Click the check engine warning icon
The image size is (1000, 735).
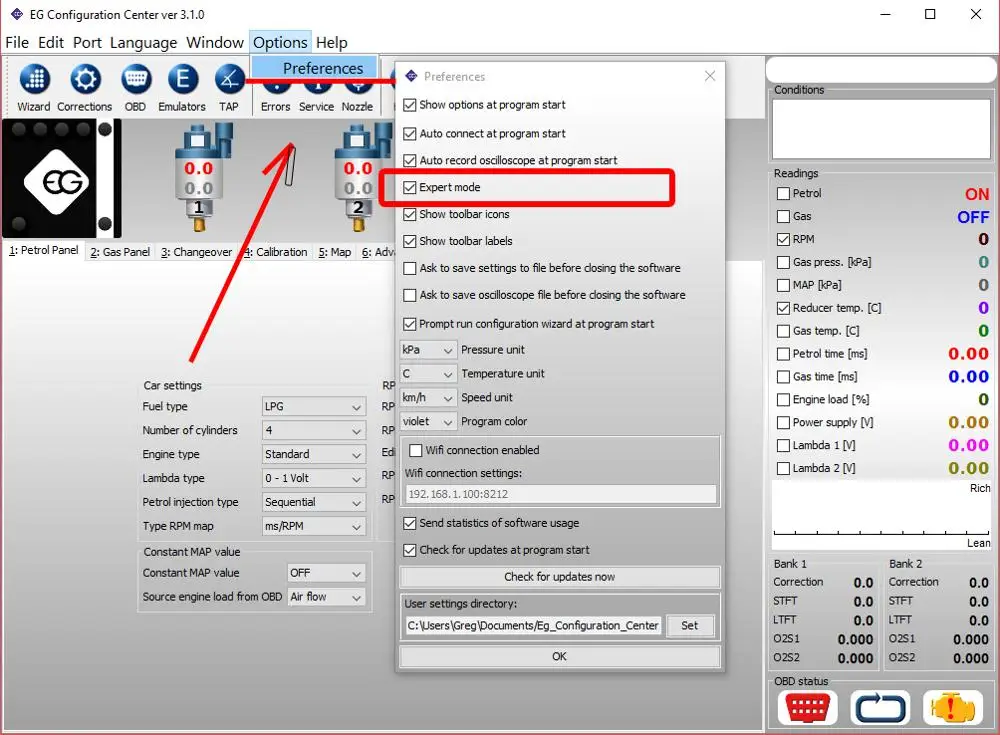click(952, 708)
